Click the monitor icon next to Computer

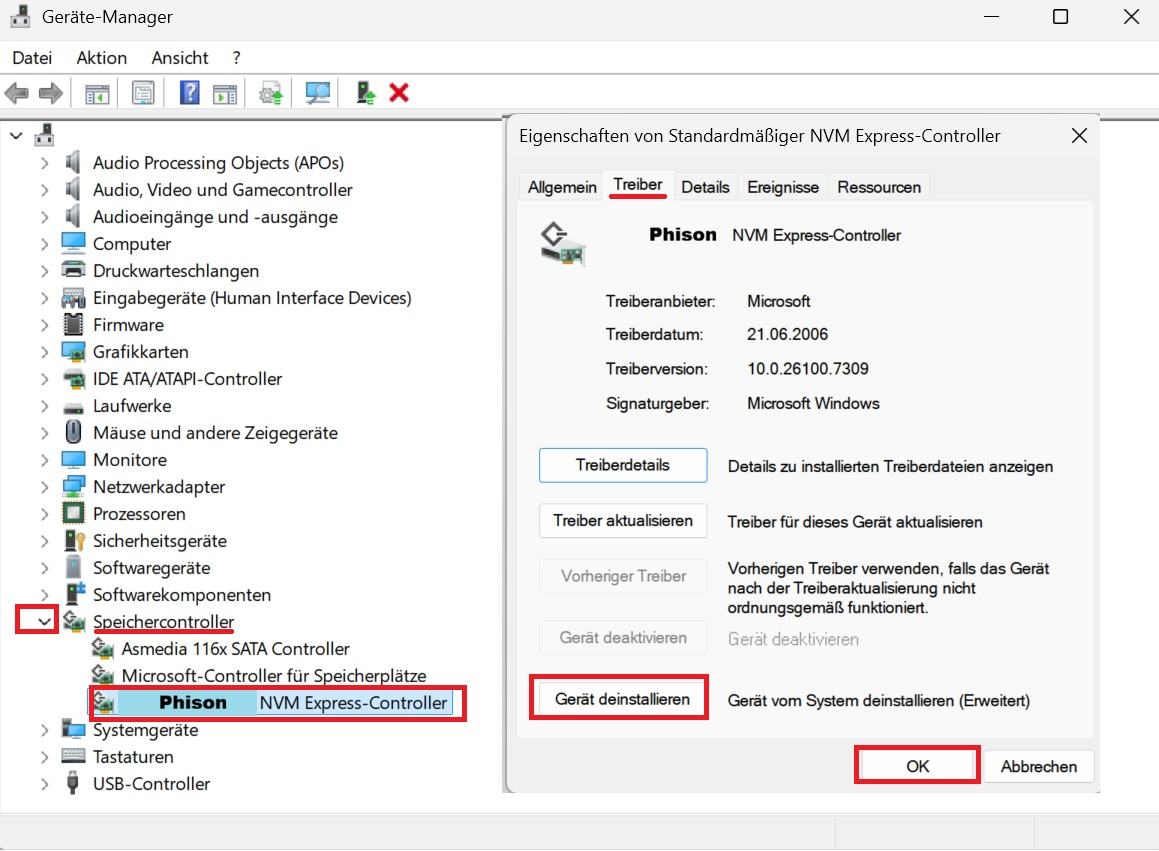tap(73, 243)
